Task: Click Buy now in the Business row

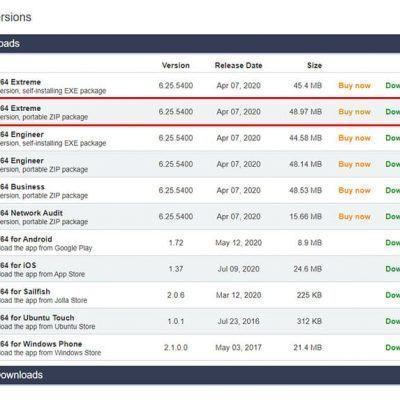Action: 354,190
